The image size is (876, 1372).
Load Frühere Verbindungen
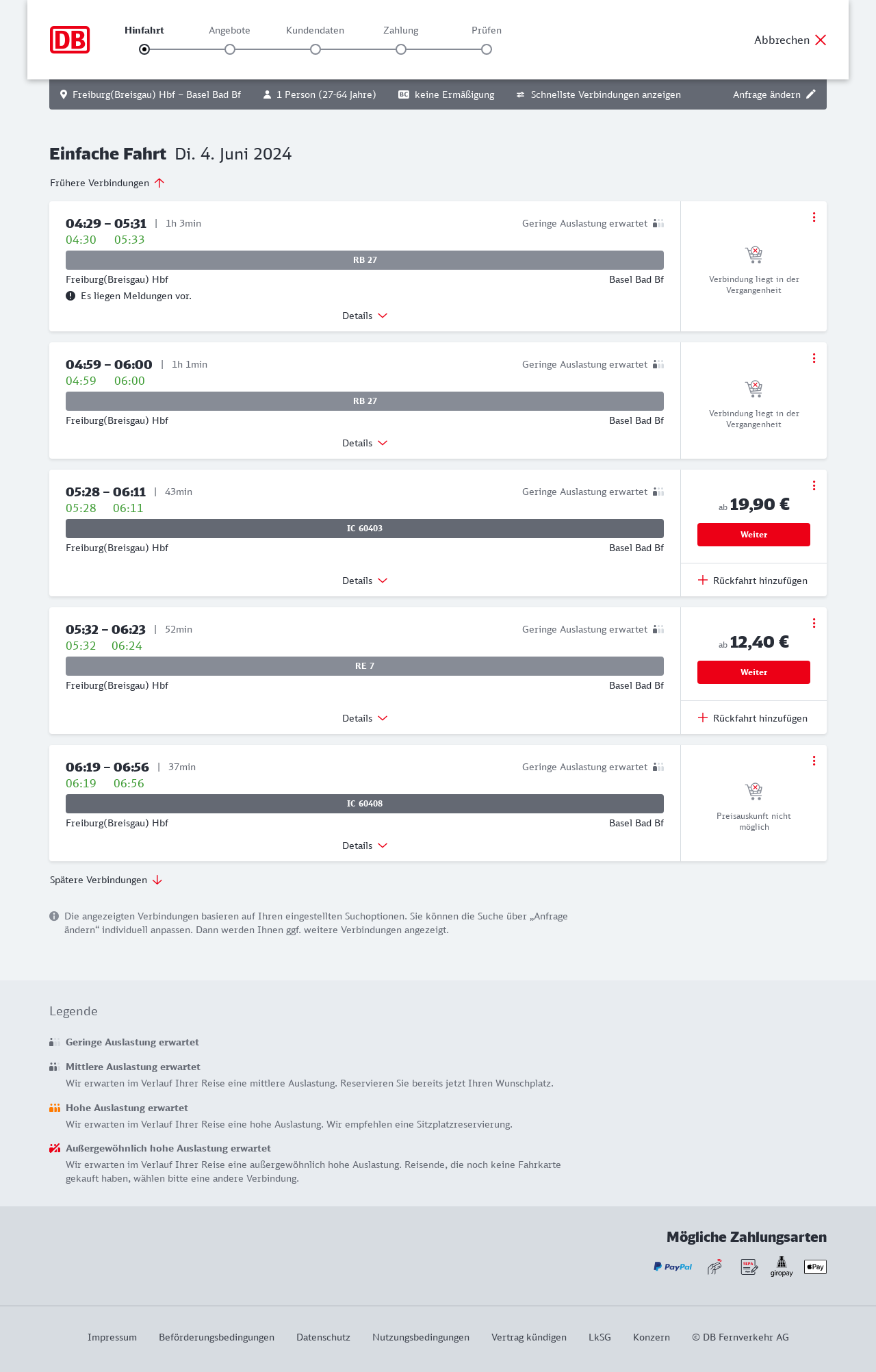(x=107, y=183)
